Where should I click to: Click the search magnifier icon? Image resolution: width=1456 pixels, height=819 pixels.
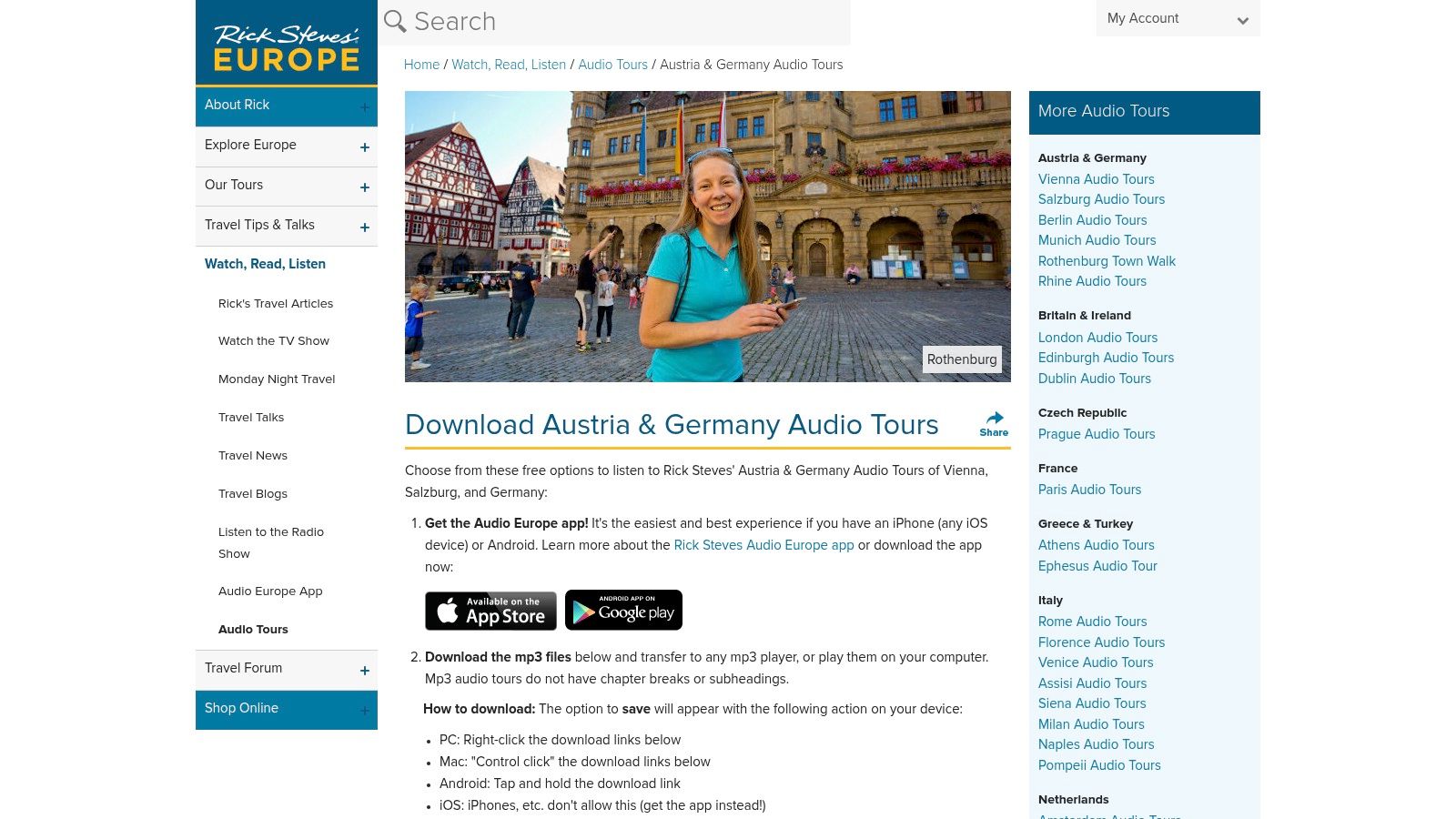point(393,20)
